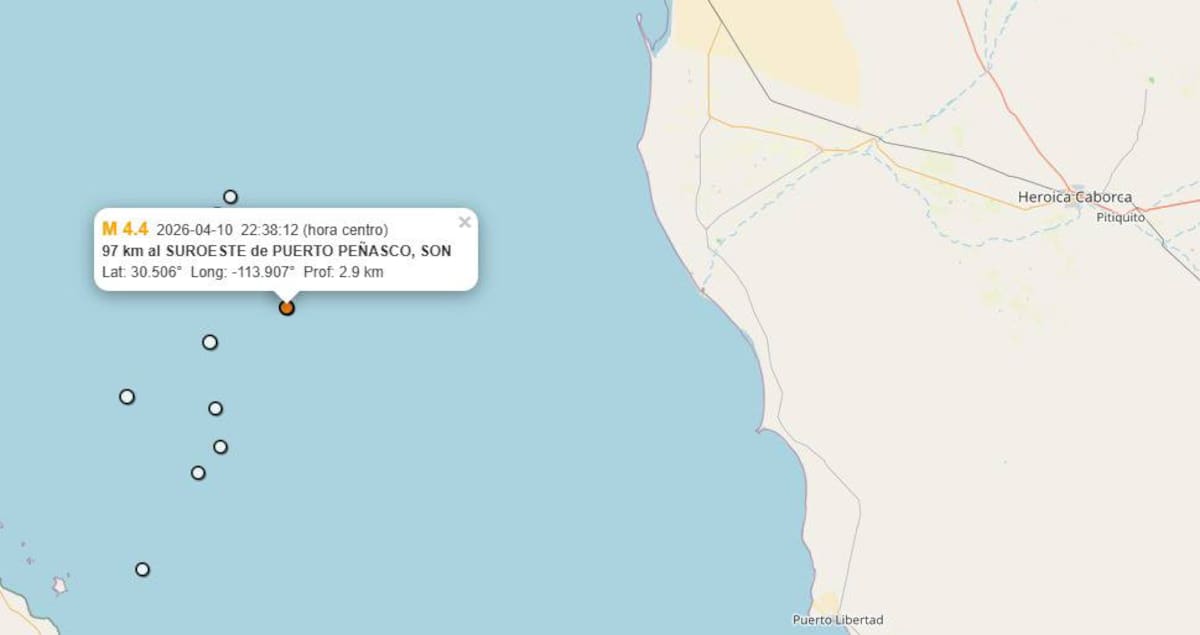
Task: Close the M 4.4 earthquake popup
Action: pos(464,222)
